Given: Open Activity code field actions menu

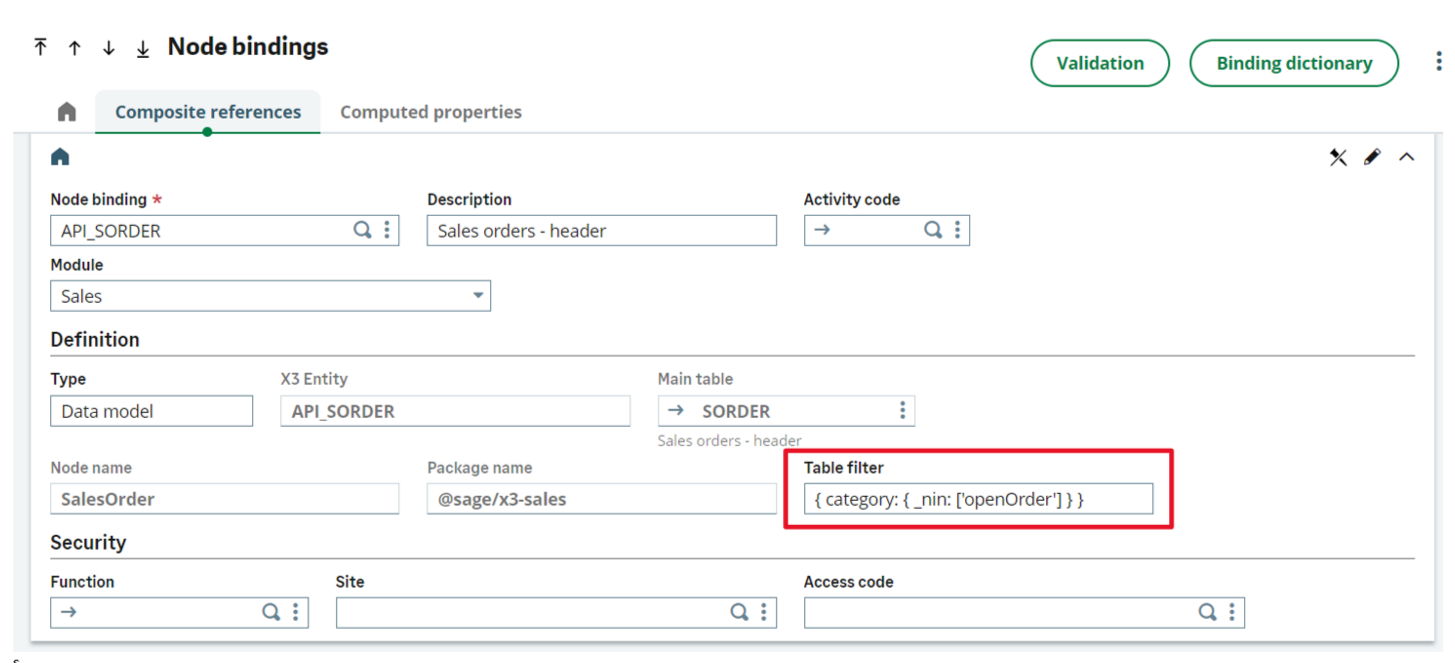Looking at the screenshot, I should click(957, 230).
